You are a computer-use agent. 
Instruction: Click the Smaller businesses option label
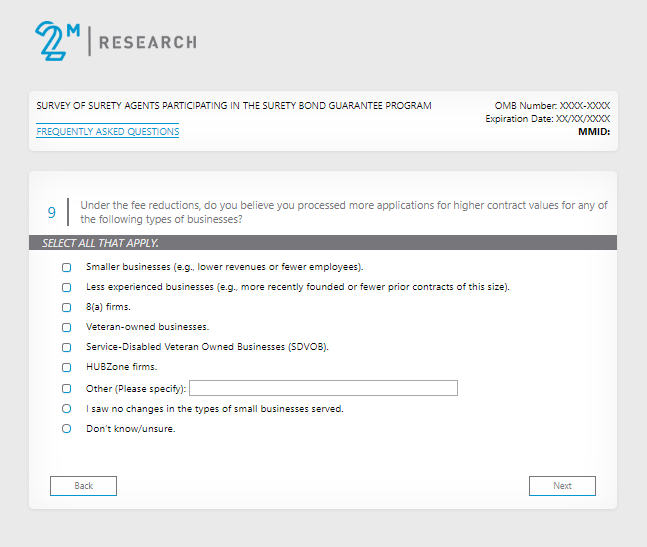coord(224,268)
